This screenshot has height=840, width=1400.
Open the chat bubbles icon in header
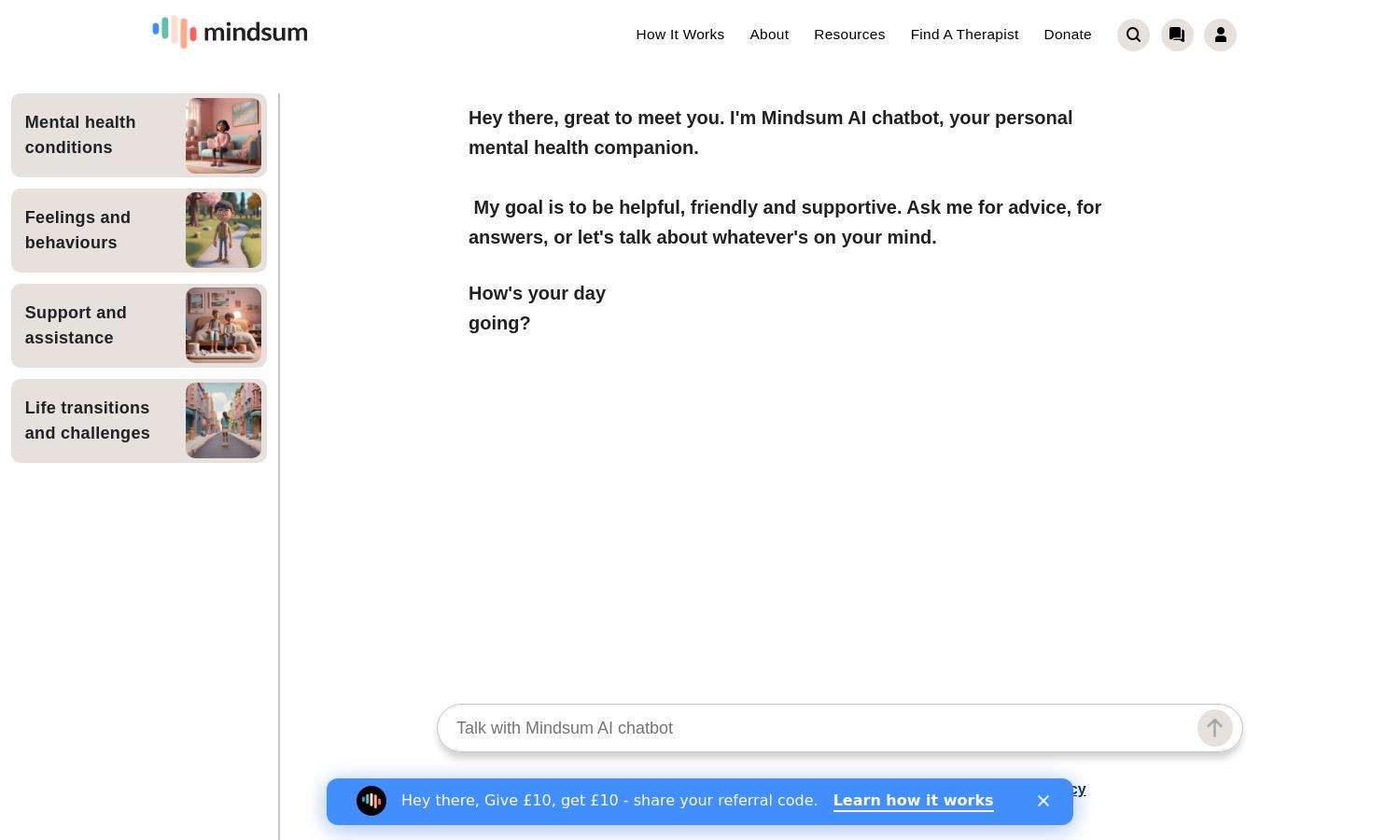tap(1177, 35)
